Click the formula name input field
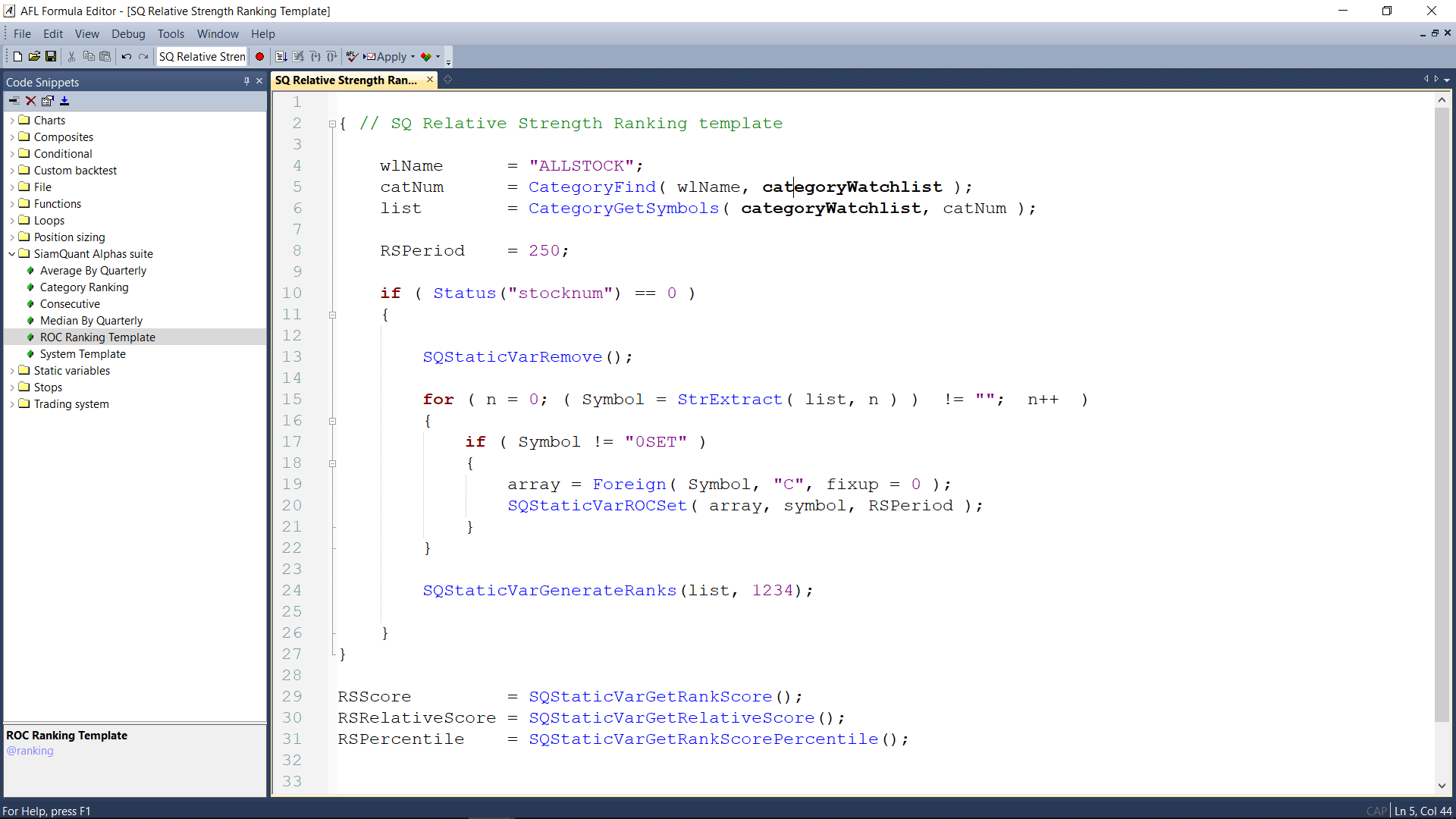The height and width of the screenshot is (819, 1456). [x=202, y=57]
